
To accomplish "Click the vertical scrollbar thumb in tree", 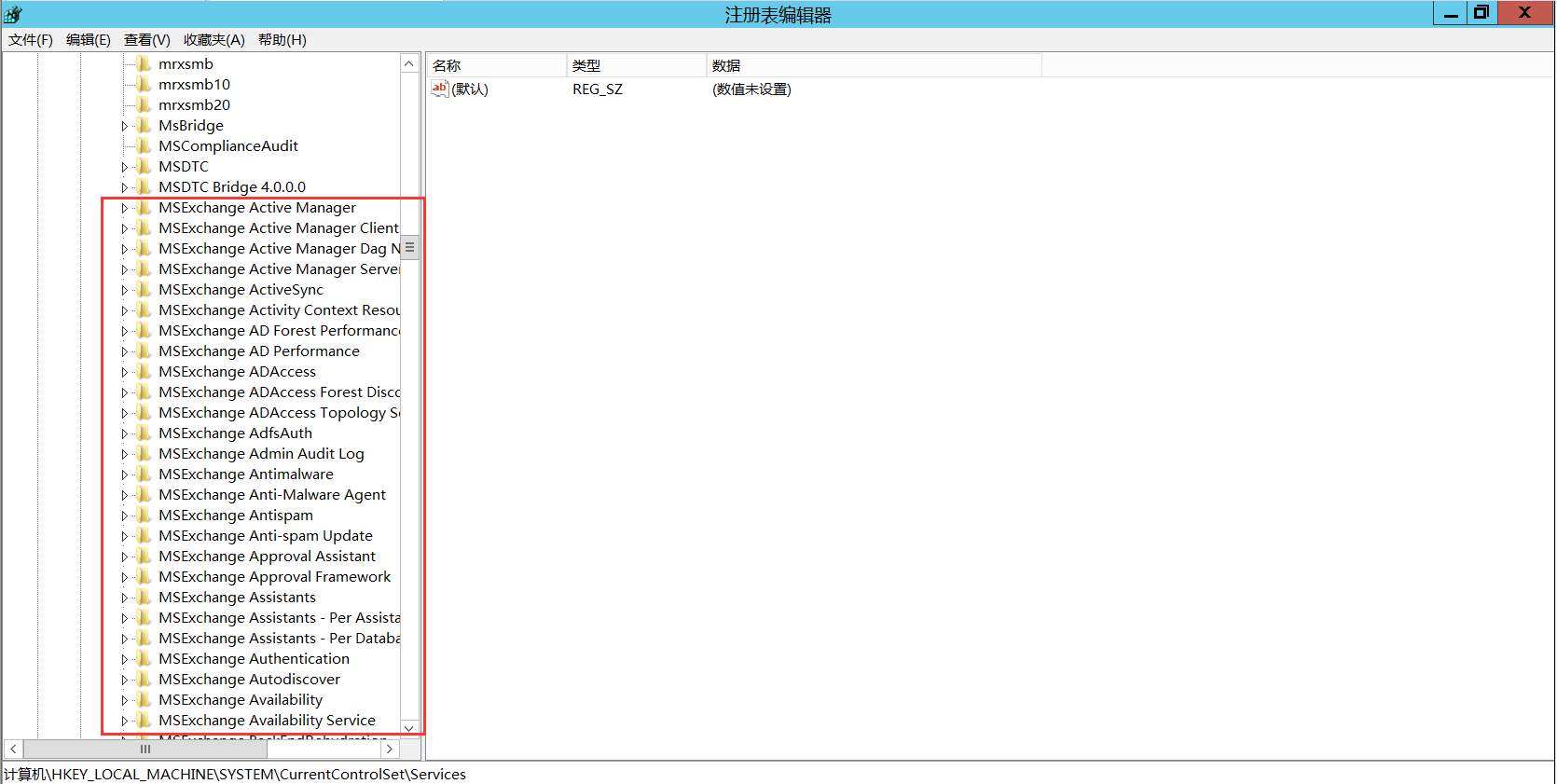I will (409, 247).
